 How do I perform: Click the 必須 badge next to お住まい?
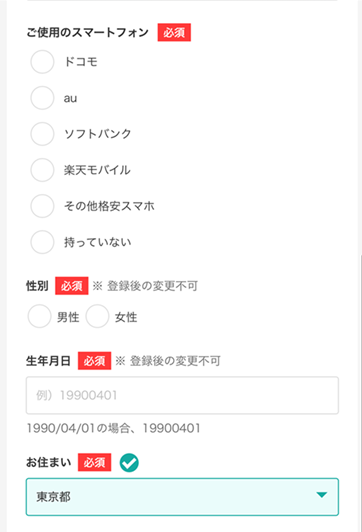pos(94,462)
